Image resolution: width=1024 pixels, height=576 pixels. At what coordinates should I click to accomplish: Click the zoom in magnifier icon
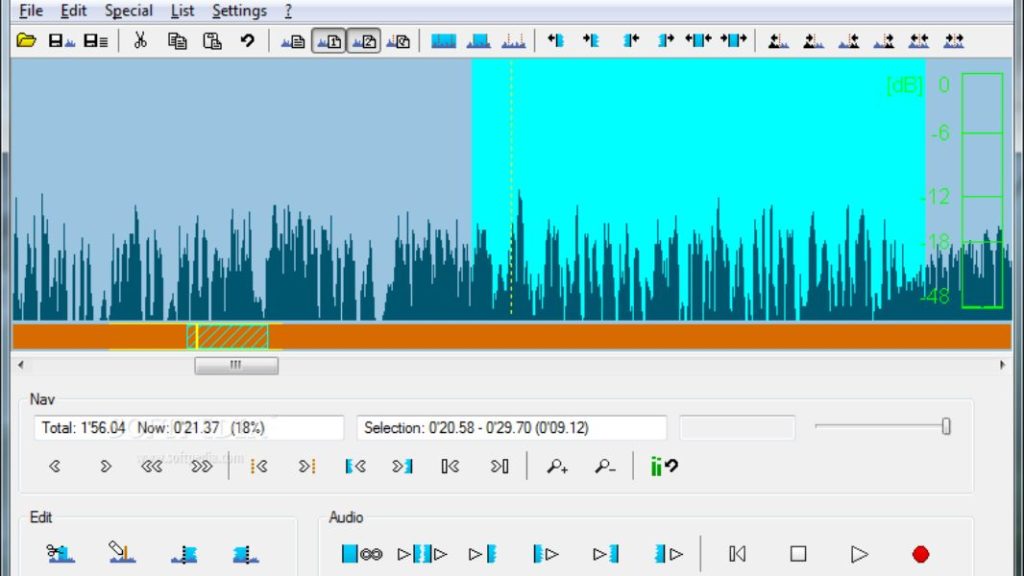point(557,466)
